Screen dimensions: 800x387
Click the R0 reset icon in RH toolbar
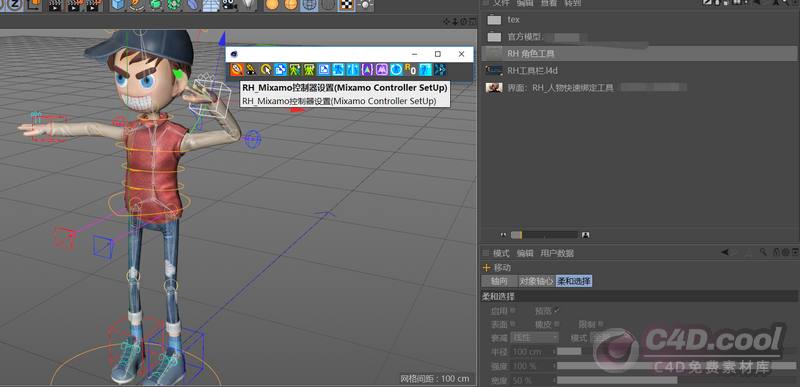pyautogui.click(x=410, y=69)
